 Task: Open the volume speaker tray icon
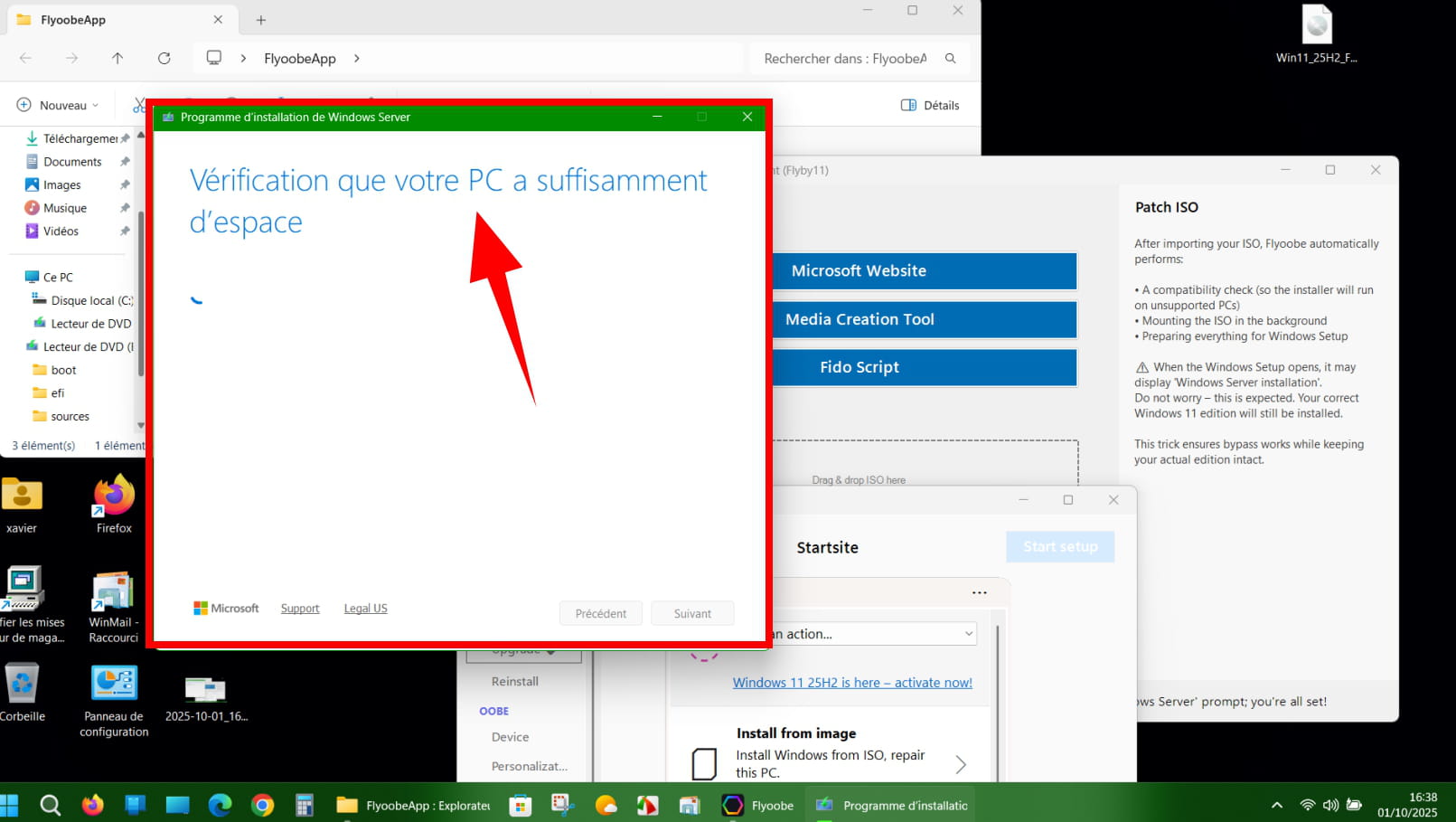click(1330, 805)
